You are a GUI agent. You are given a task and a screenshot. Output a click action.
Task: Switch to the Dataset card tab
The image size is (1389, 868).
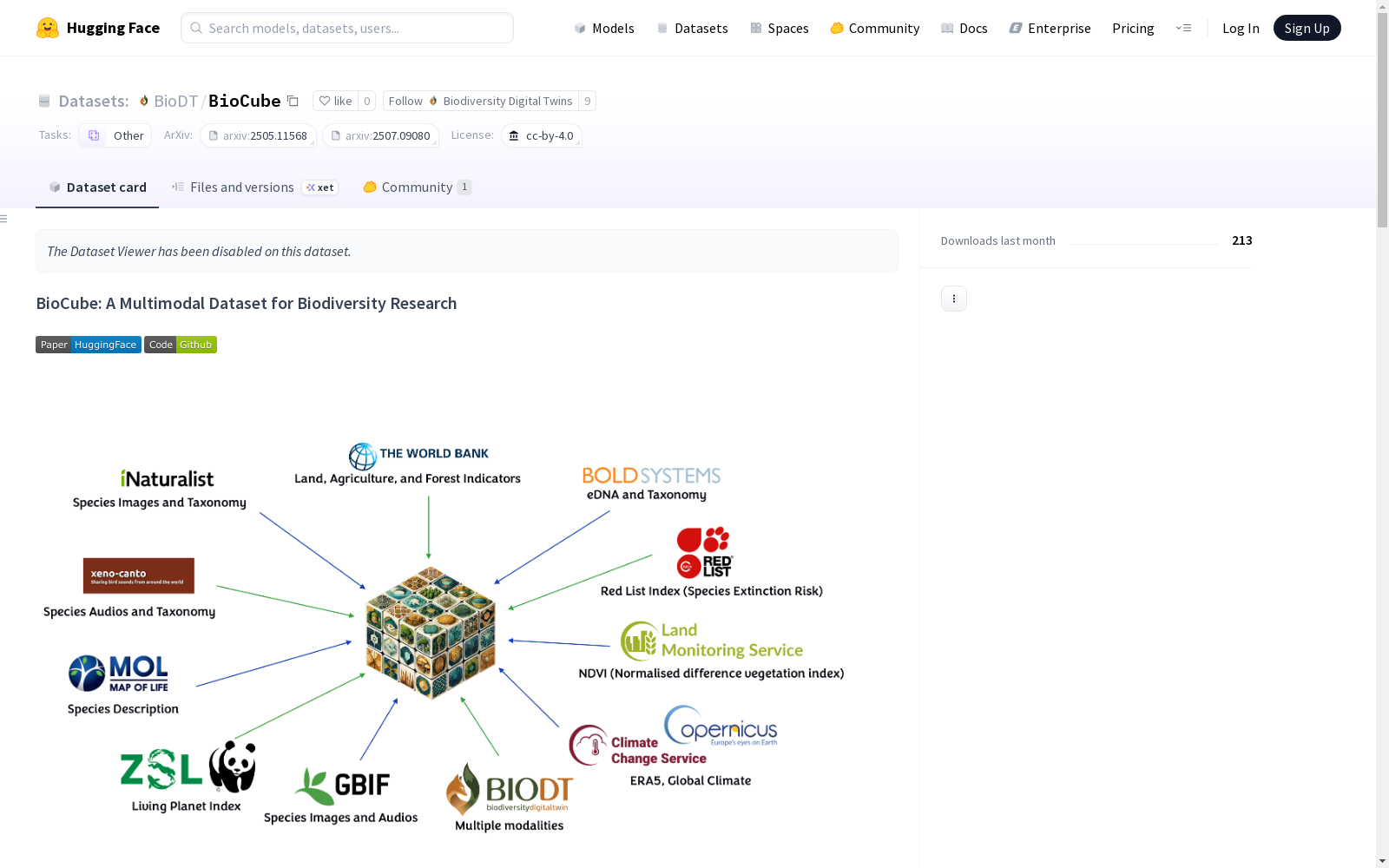[97, 187]
